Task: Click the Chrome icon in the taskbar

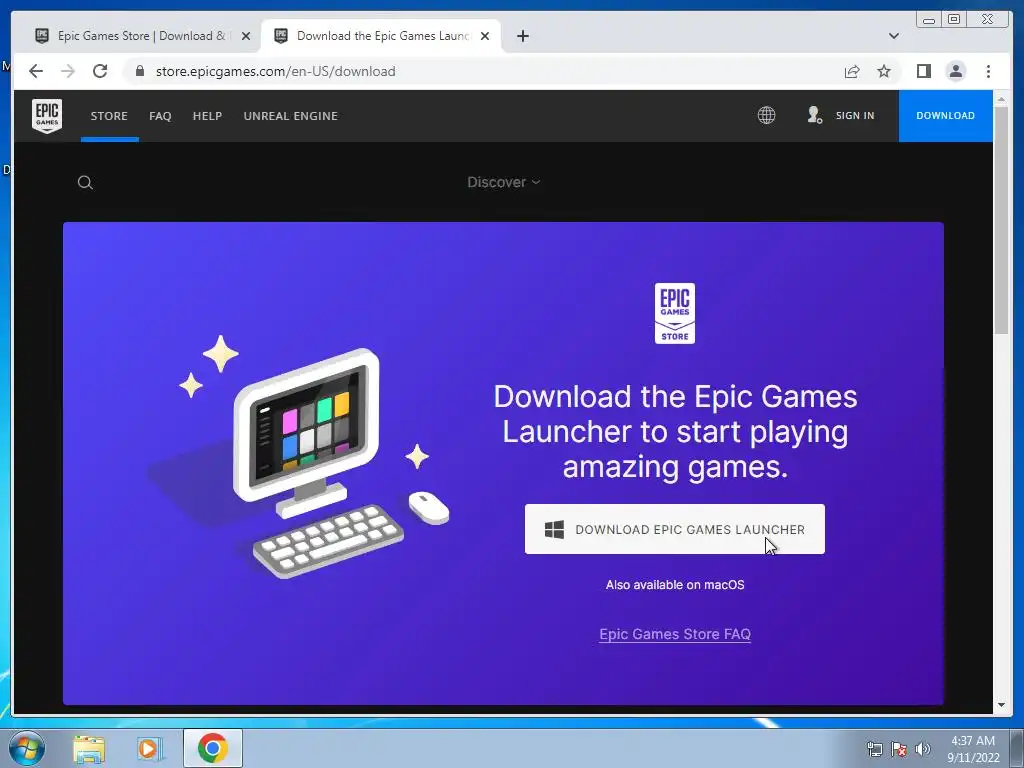Action: 212,748
